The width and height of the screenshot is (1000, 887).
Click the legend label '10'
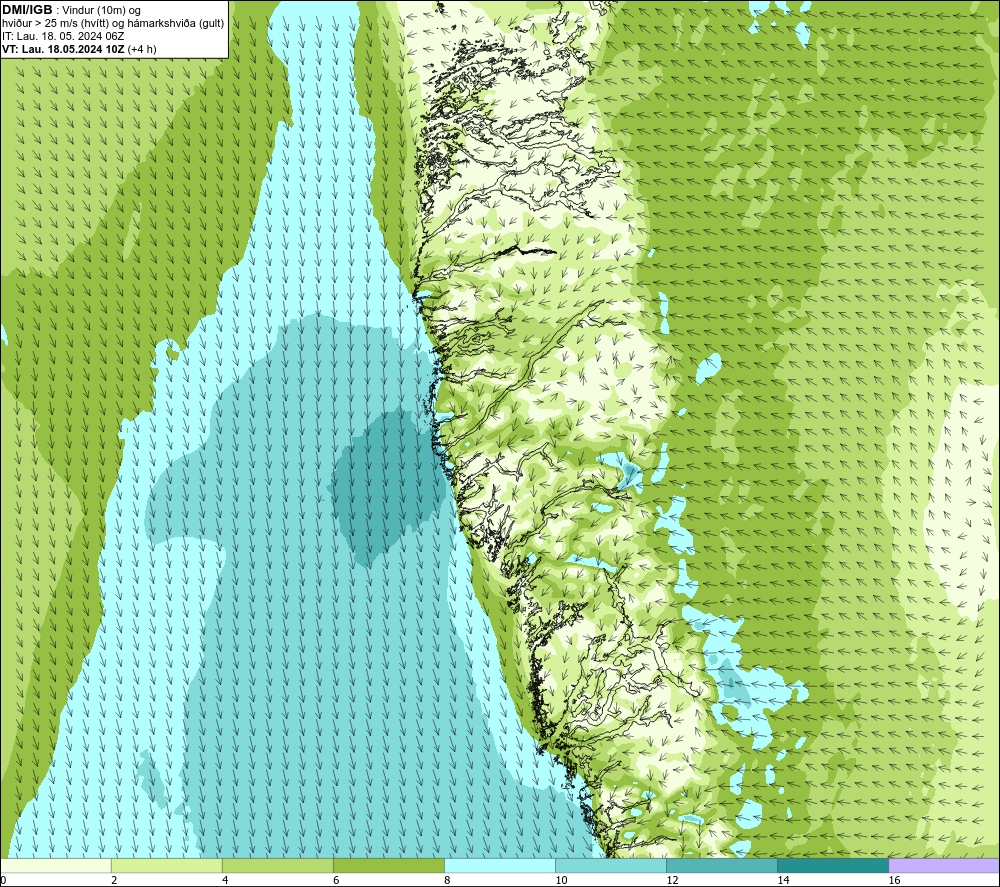point(561,880)
